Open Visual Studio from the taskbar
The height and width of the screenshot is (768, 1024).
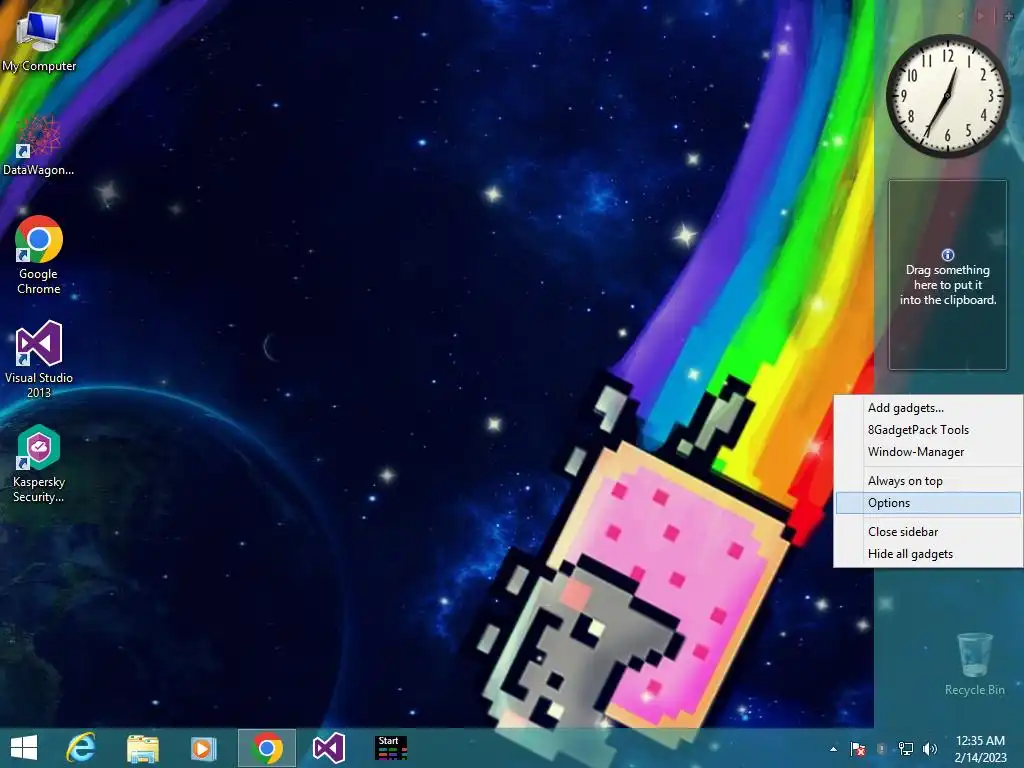[328, 748]
